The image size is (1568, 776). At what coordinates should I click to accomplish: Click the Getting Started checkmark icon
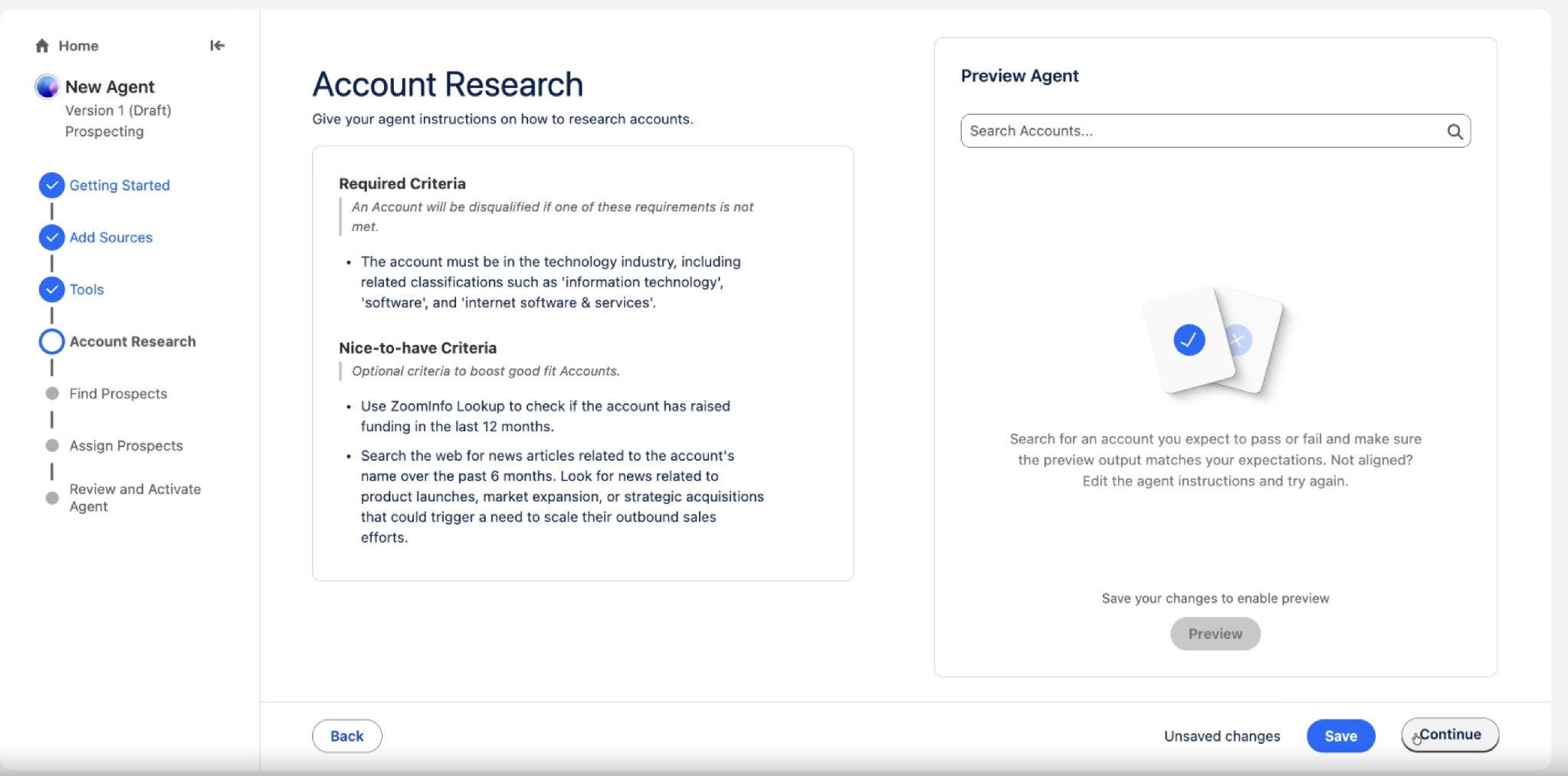51,186
